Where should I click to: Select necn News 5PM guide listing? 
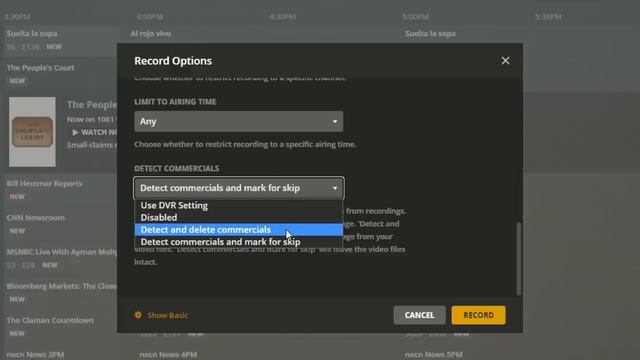433,354
